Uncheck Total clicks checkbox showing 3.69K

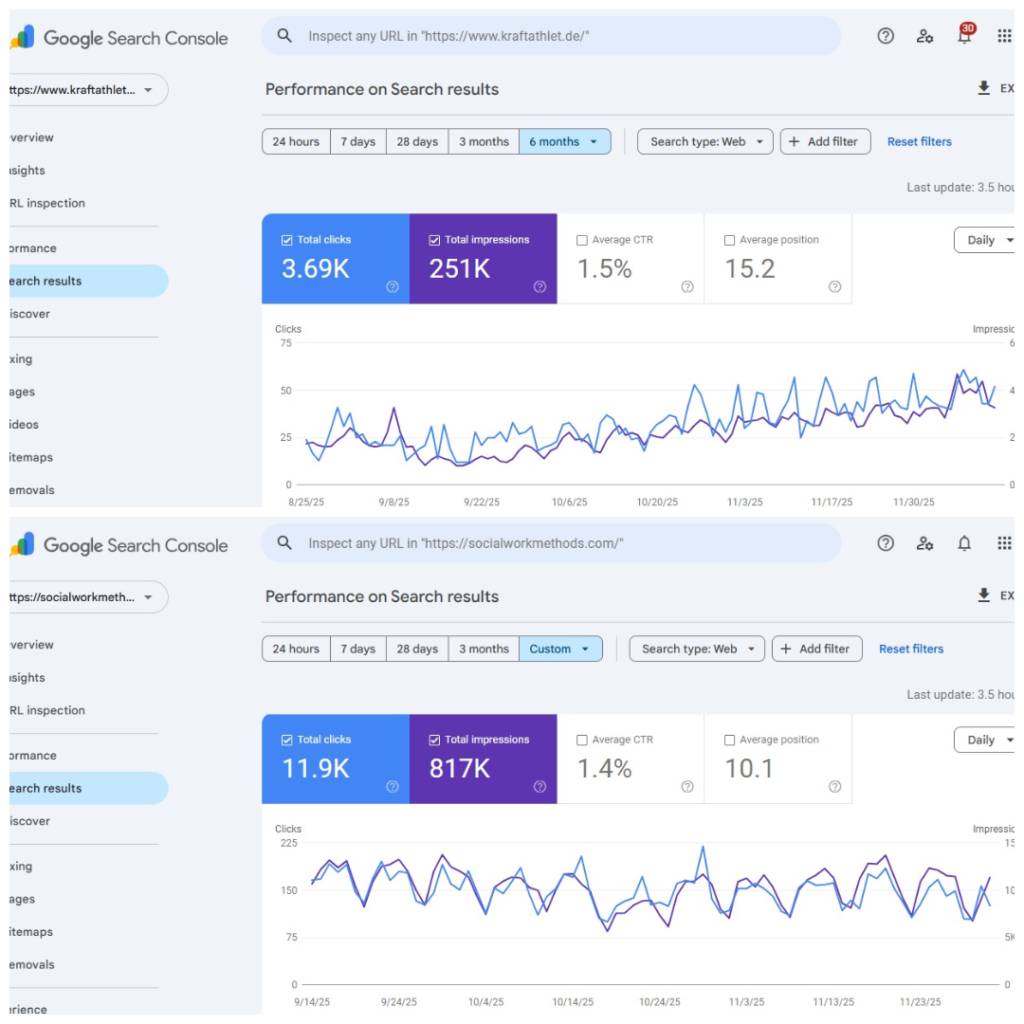coord(288,240)
